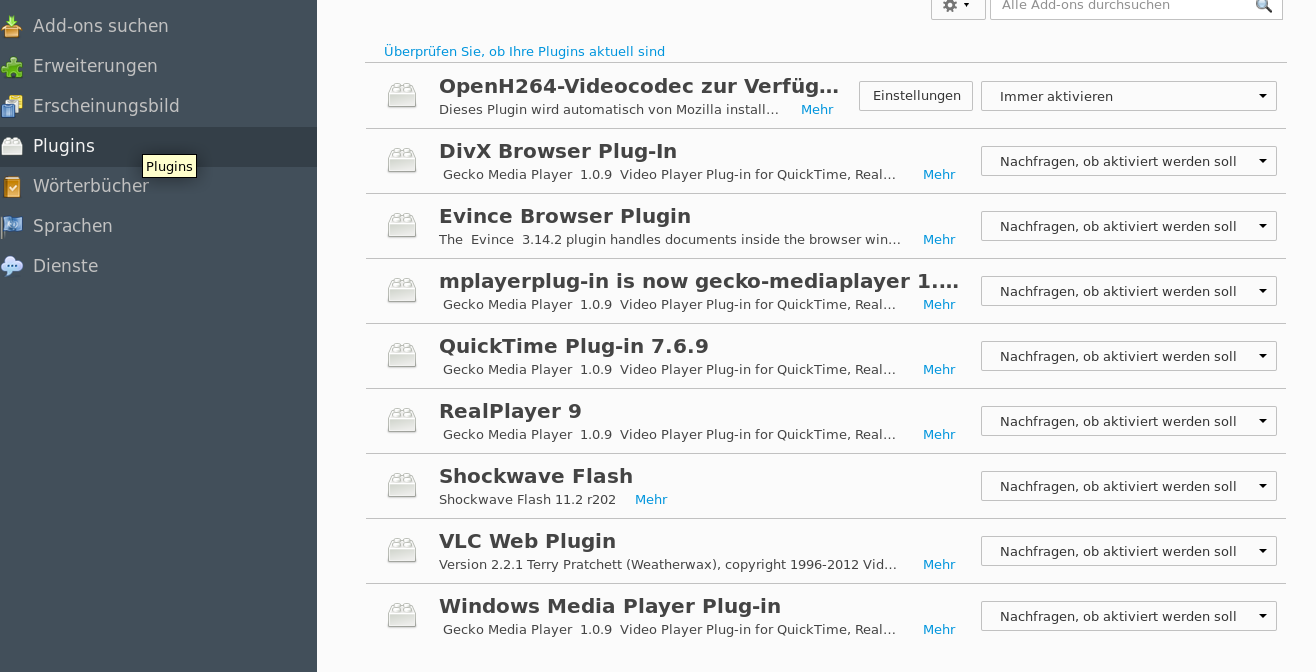Switch to the Dienste category
1316x672 pixels.
158,266
